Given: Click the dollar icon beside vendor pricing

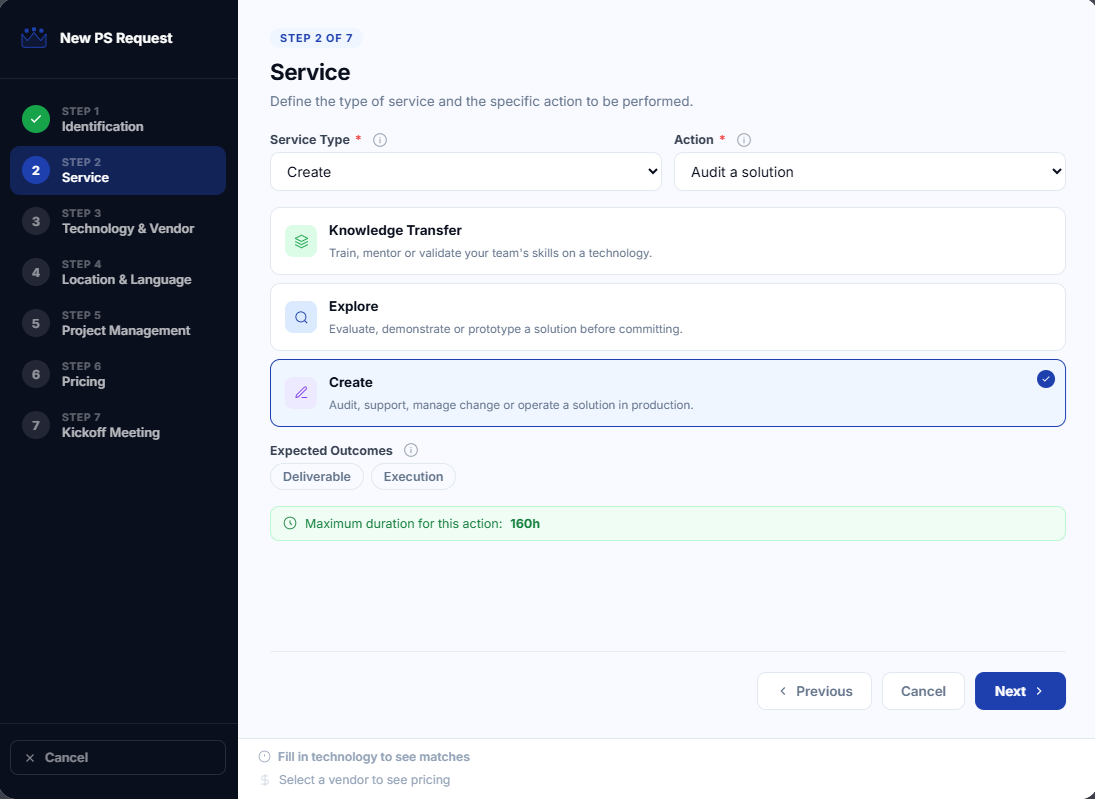Looking at the screenshot, I should click(x=265, y=779).
